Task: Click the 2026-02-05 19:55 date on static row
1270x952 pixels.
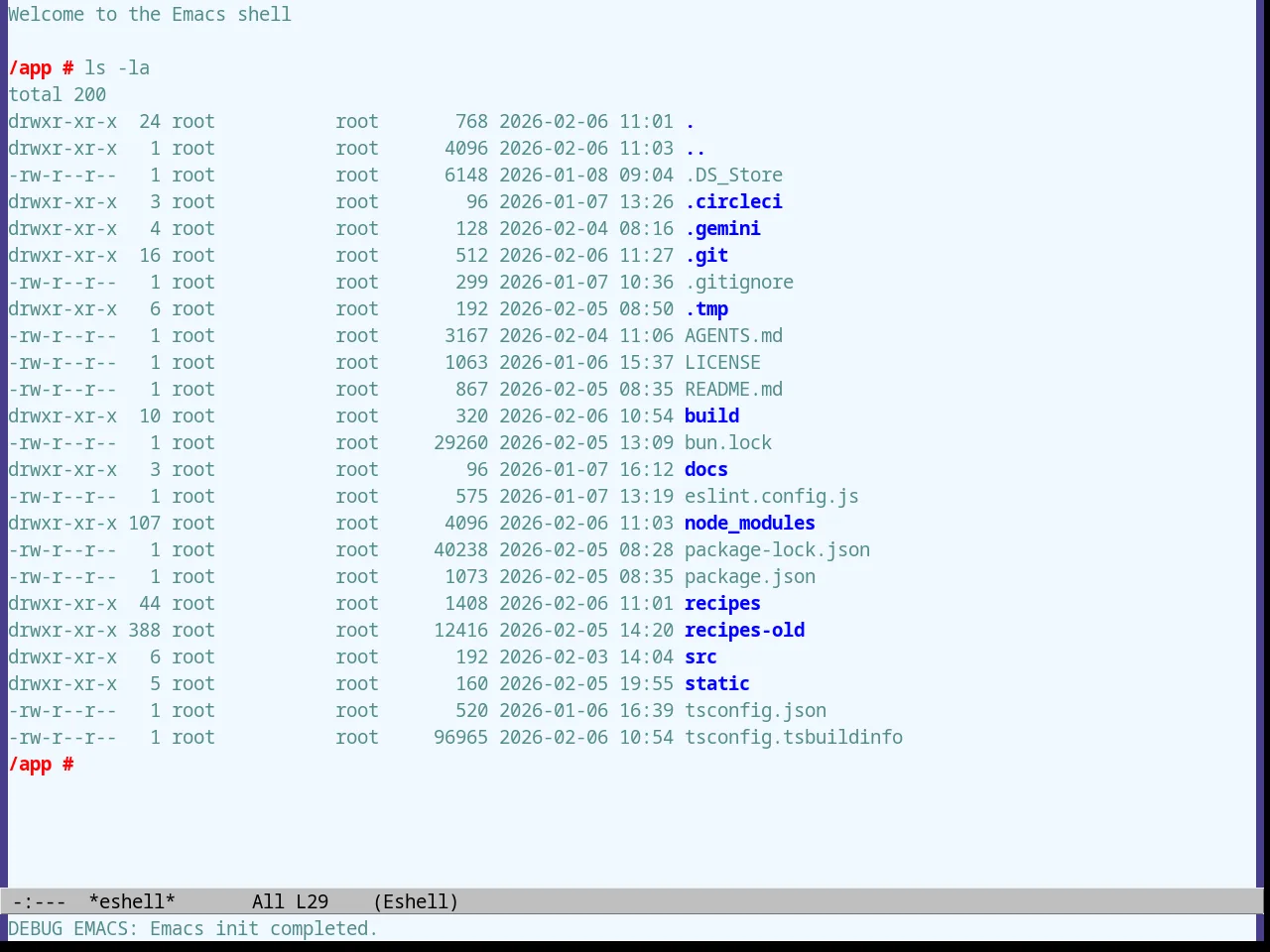Action: coord(586,683)
